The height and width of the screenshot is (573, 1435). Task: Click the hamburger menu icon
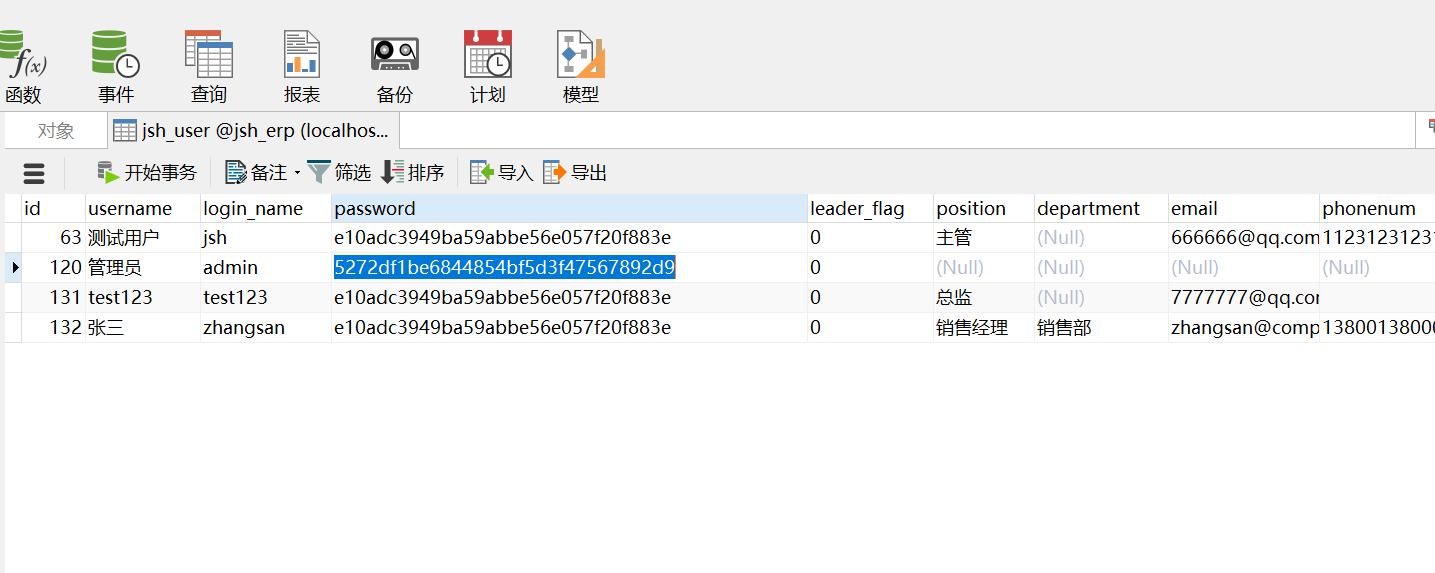34,173
